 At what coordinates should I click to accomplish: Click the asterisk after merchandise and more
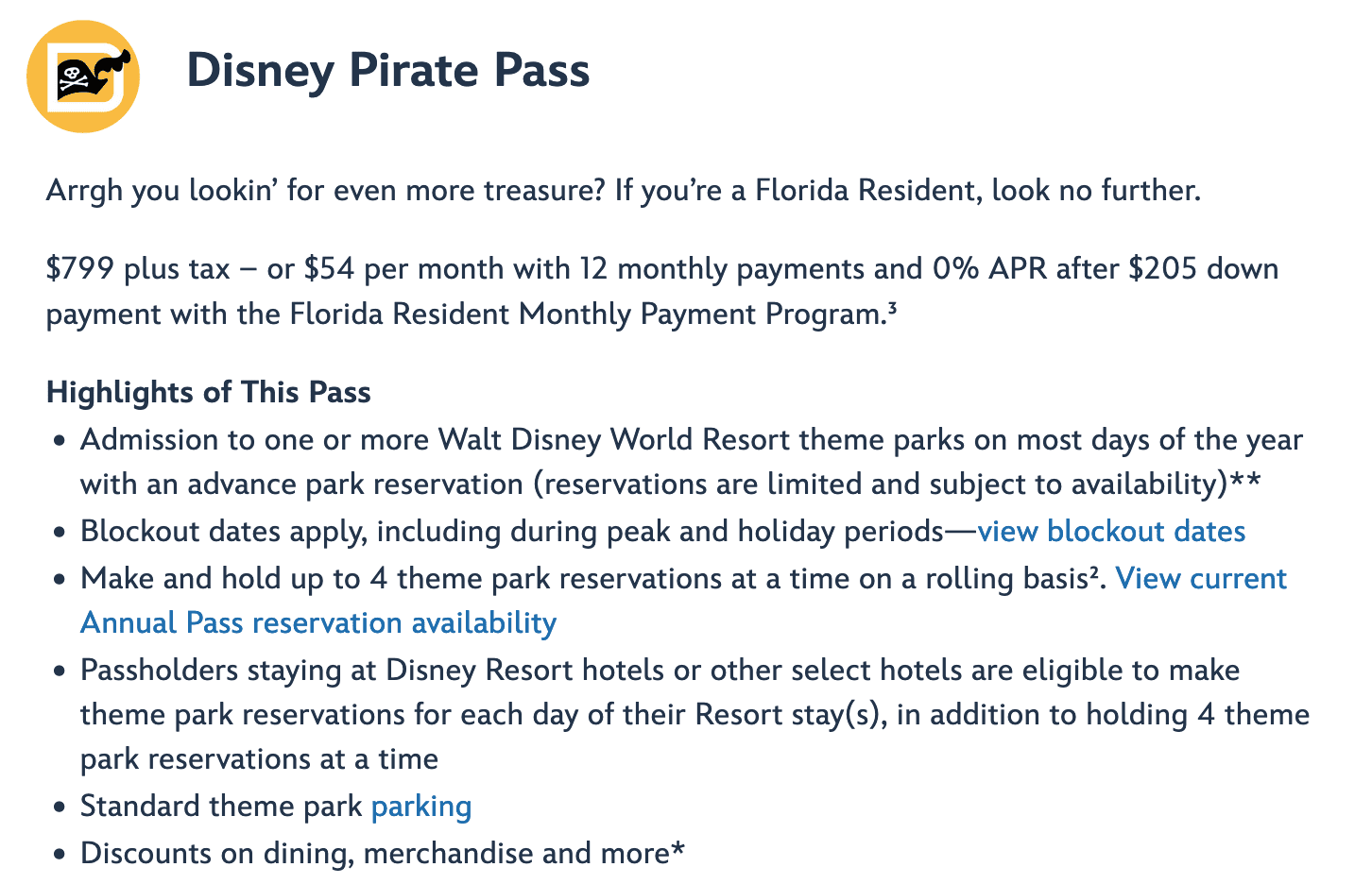pos(677,850)
